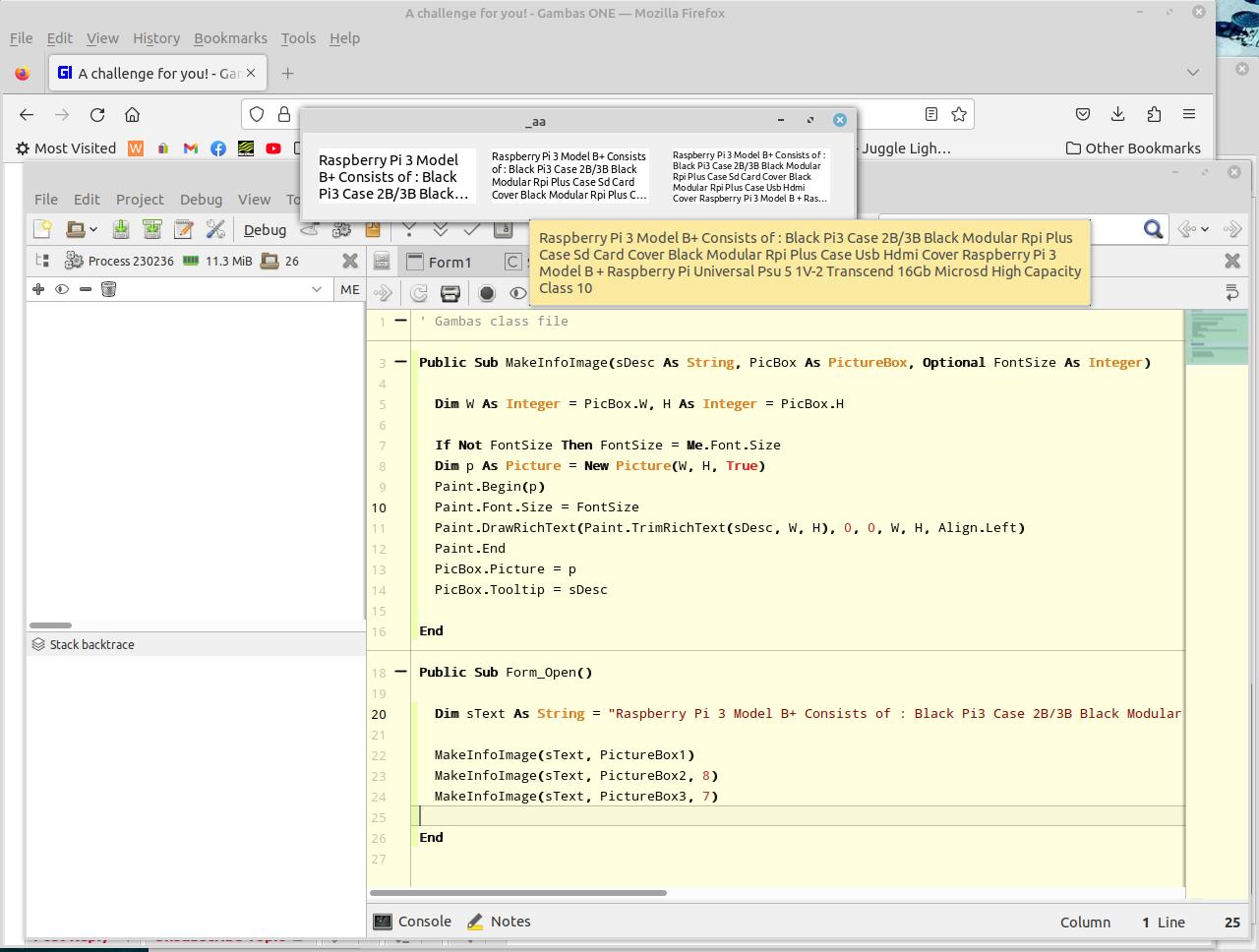Click the search magnifier icon in Gambas

(1153, 229)
